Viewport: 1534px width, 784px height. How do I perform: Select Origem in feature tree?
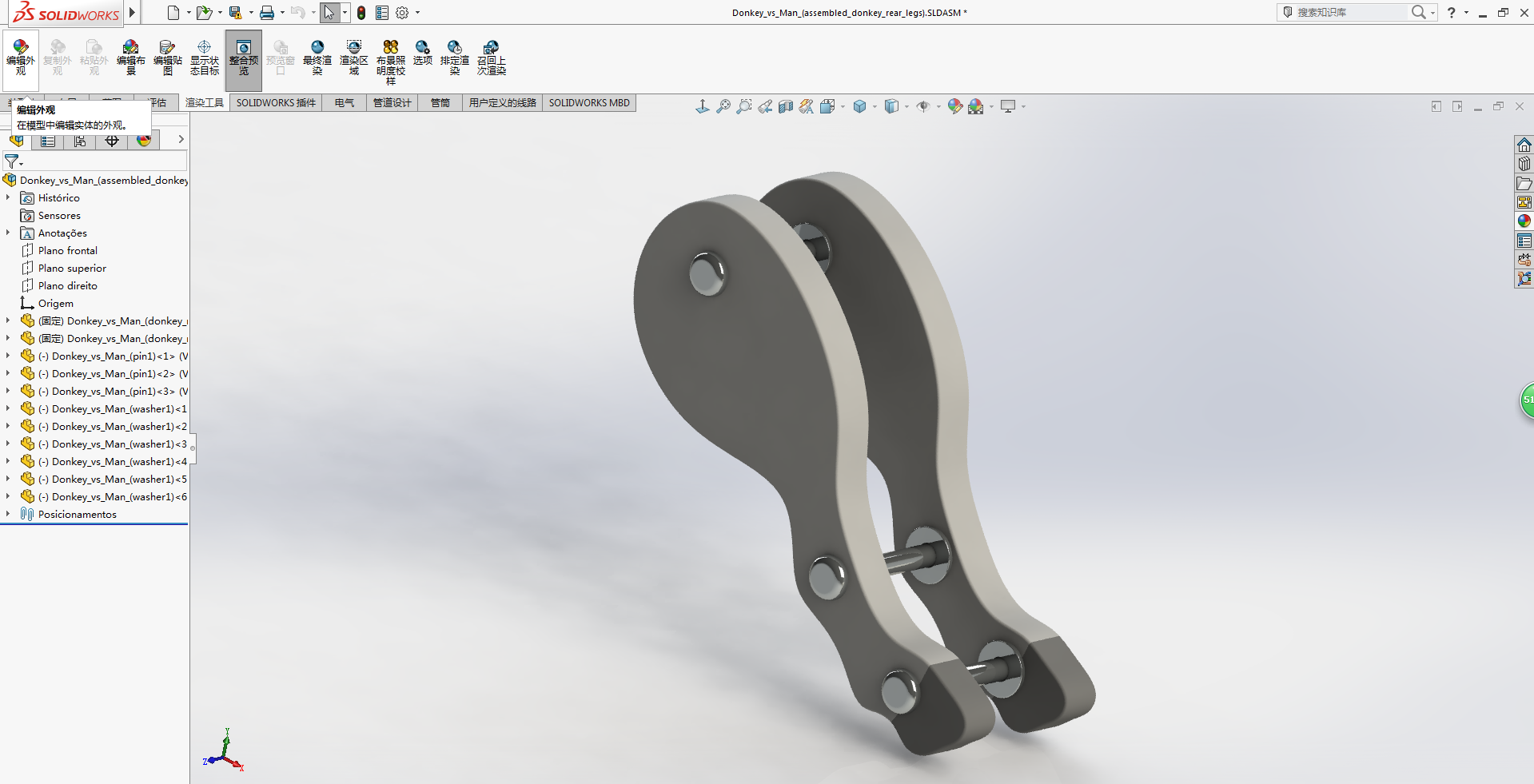tap(55, 304)
